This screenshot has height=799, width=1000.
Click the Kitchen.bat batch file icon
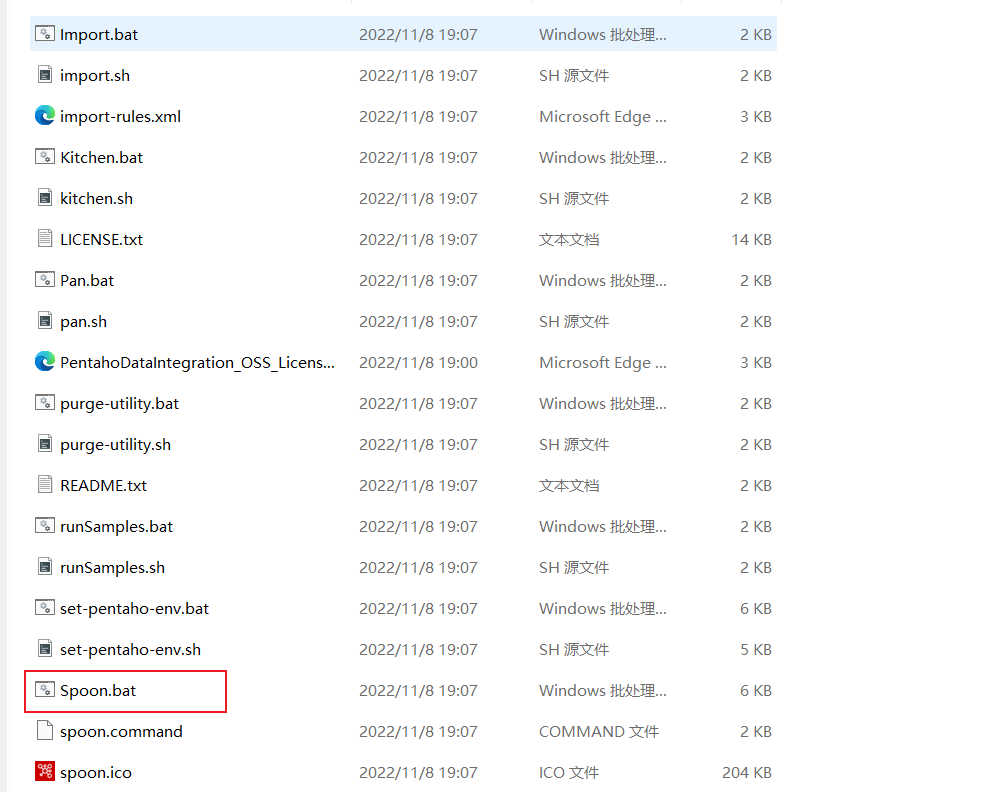(45, 157)
